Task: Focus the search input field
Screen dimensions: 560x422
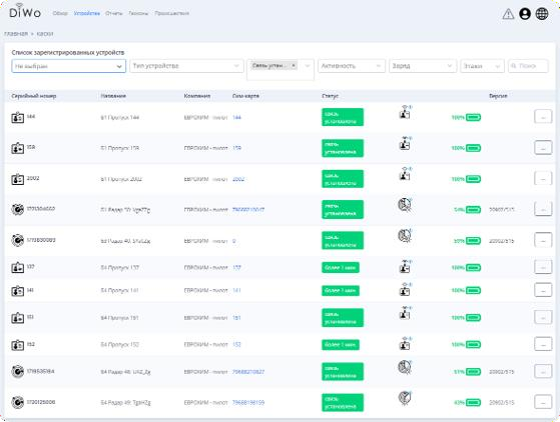Action: coord(528,66)
